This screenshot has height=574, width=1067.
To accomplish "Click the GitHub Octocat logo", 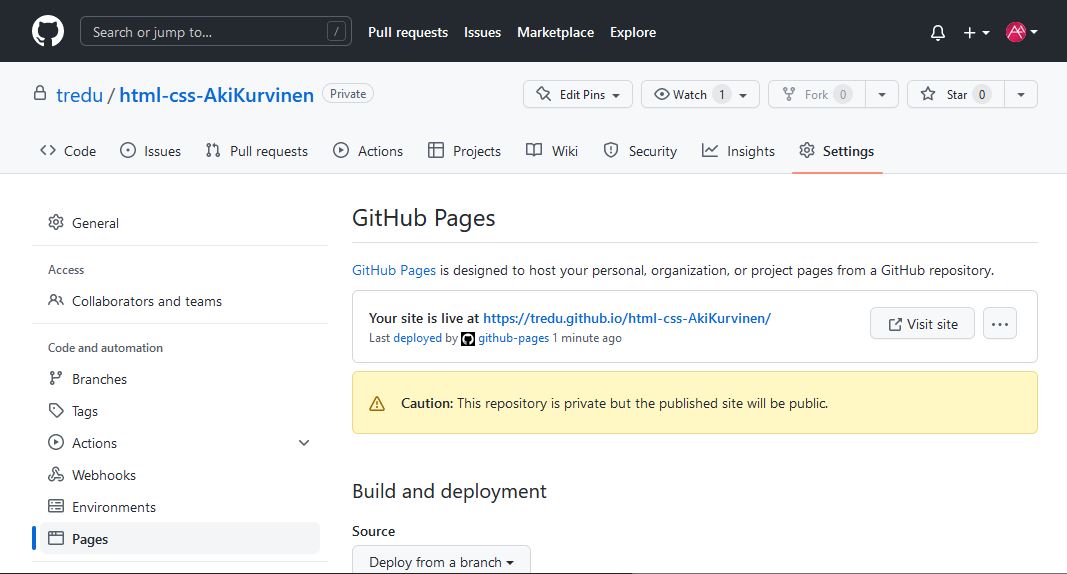I will [x=47, y=32].
